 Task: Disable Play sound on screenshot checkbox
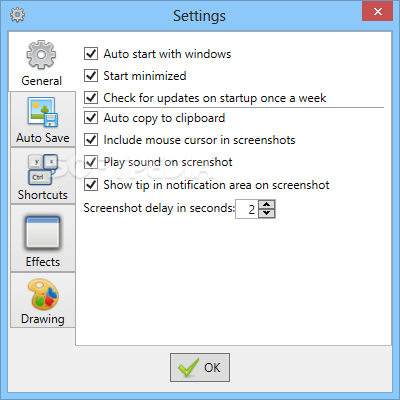[x=91, y=162]
